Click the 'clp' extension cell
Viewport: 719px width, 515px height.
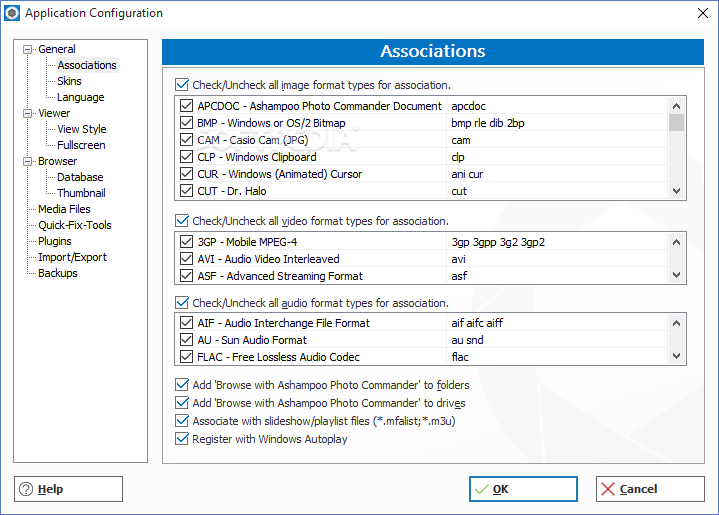tap(557, 157)
